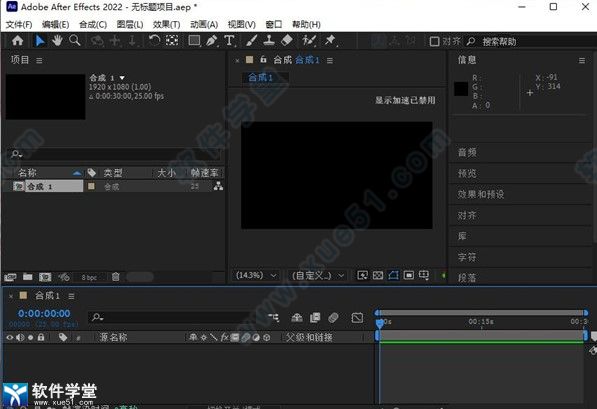
Task: Open the composition viewer panel menu
Action: pos(330,60)
